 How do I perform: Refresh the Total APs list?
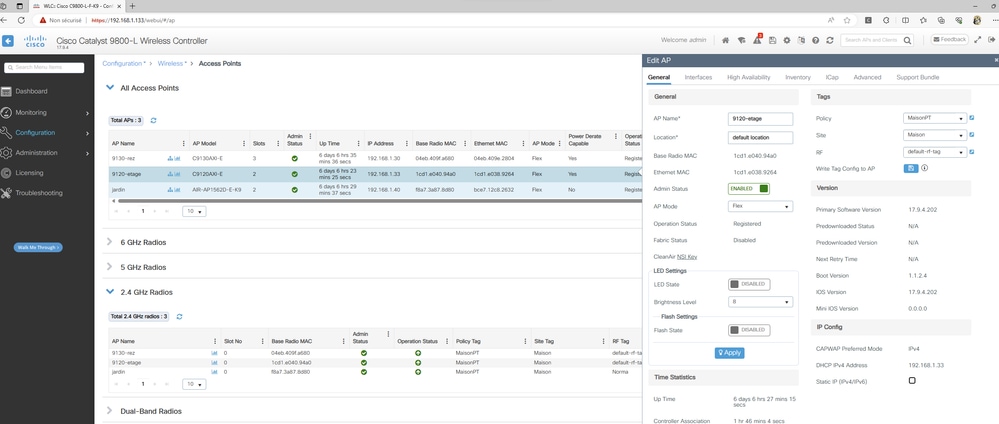click(154, 120)
